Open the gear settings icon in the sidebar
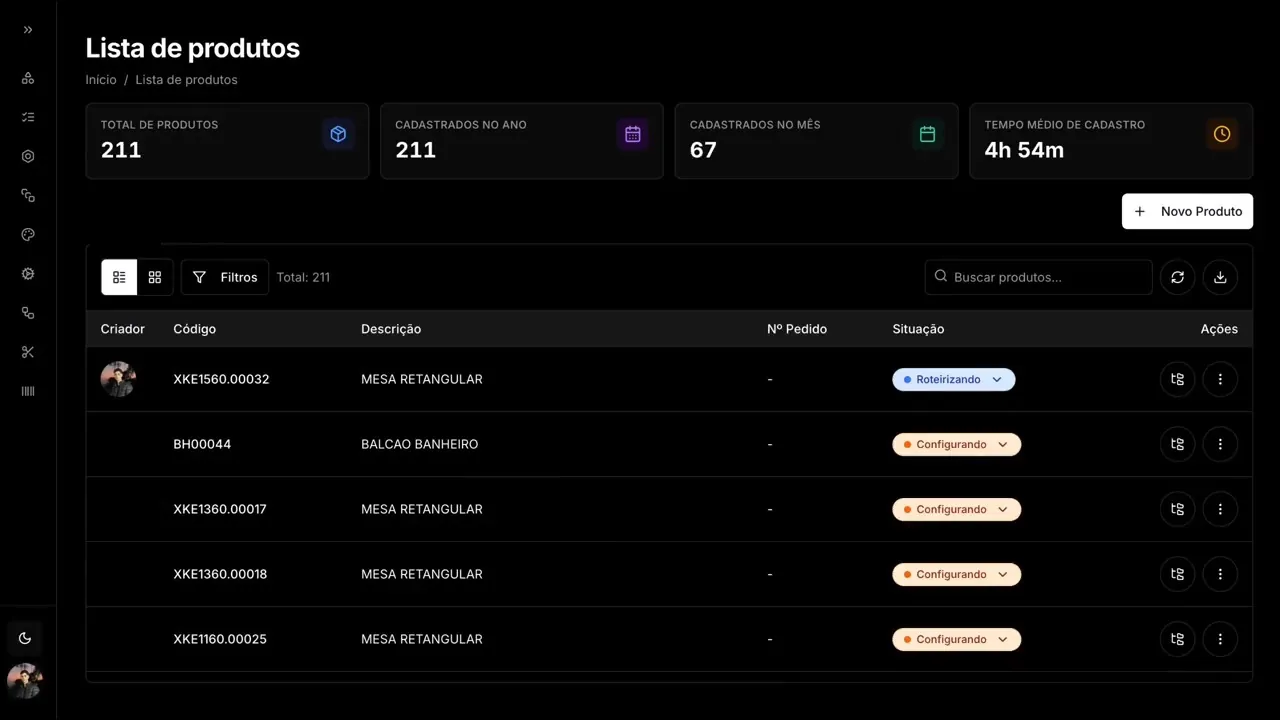Viewport: 1280px width, 720px height. click(28, 274)
